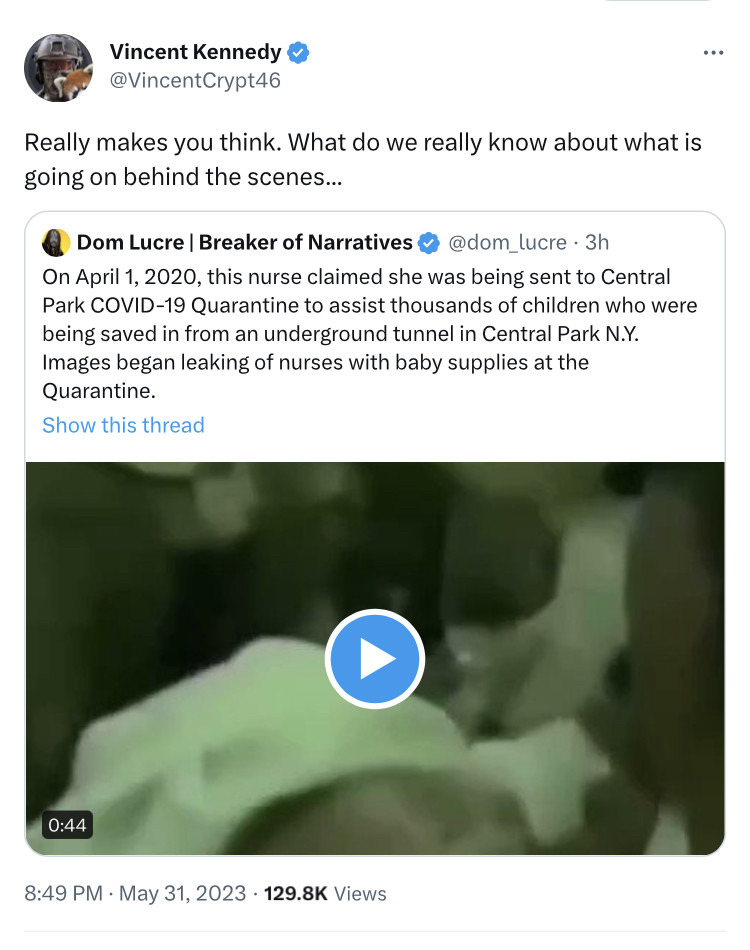Screen dimensions: 750x950
Task: Open the Dom Lucre | Breaker of Narratives name
Action: click(x=244, y=242)
